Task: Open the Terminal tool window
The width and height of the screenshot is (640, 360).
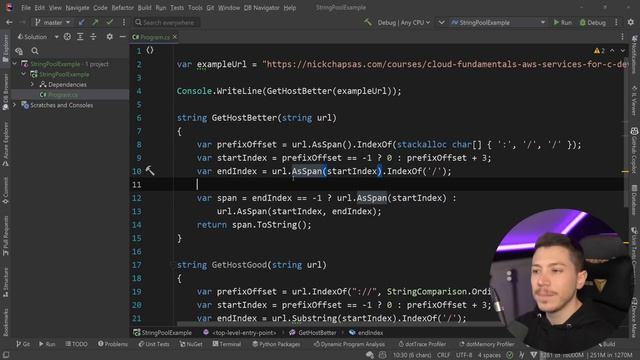Action: 227,344
